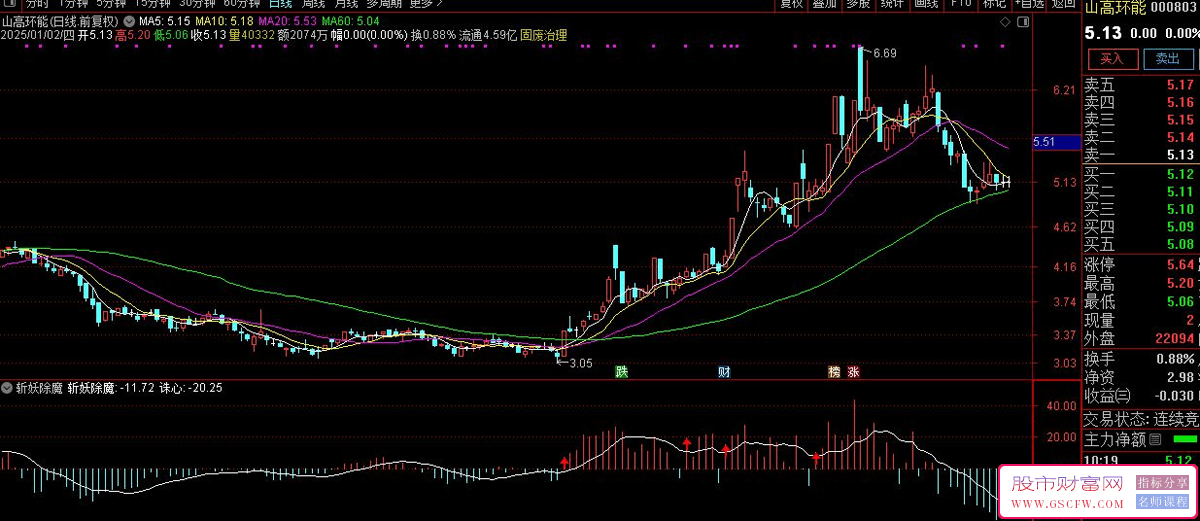Click the 最低 value 5.06
1200x521 pixels.
(1180, 302)
